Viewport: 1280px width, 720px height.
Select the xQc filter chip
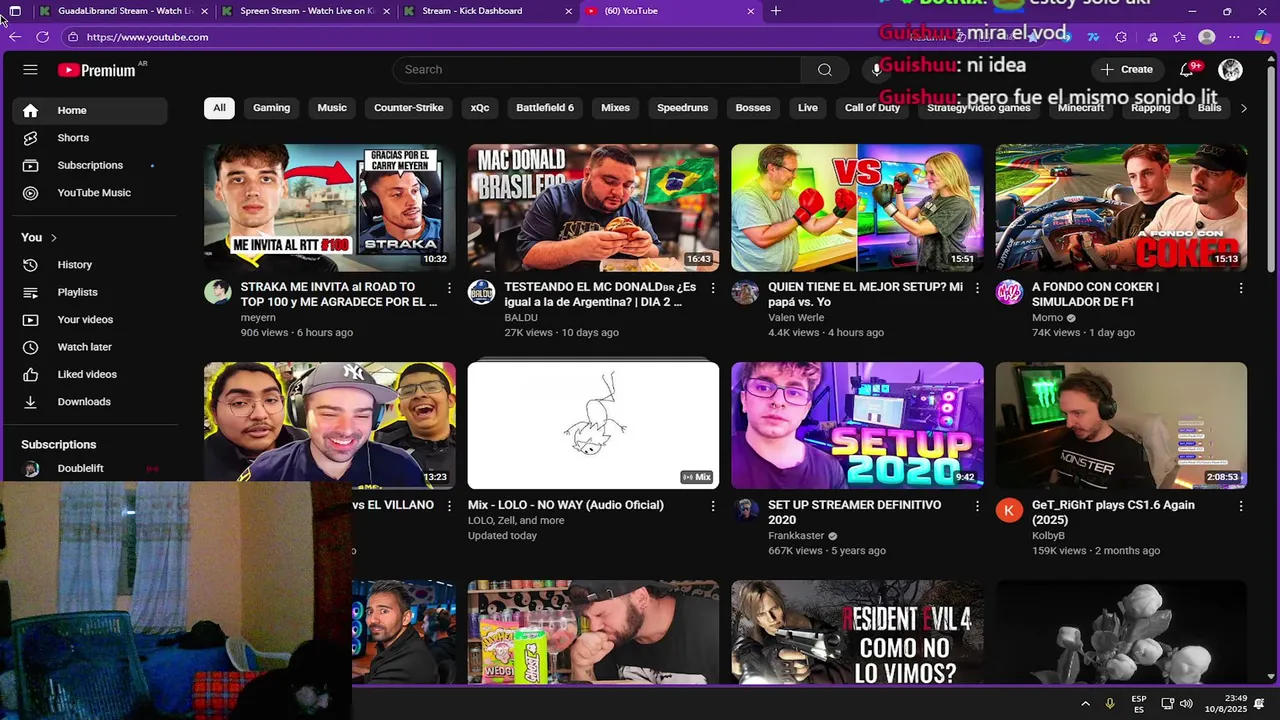pos(480,108)
